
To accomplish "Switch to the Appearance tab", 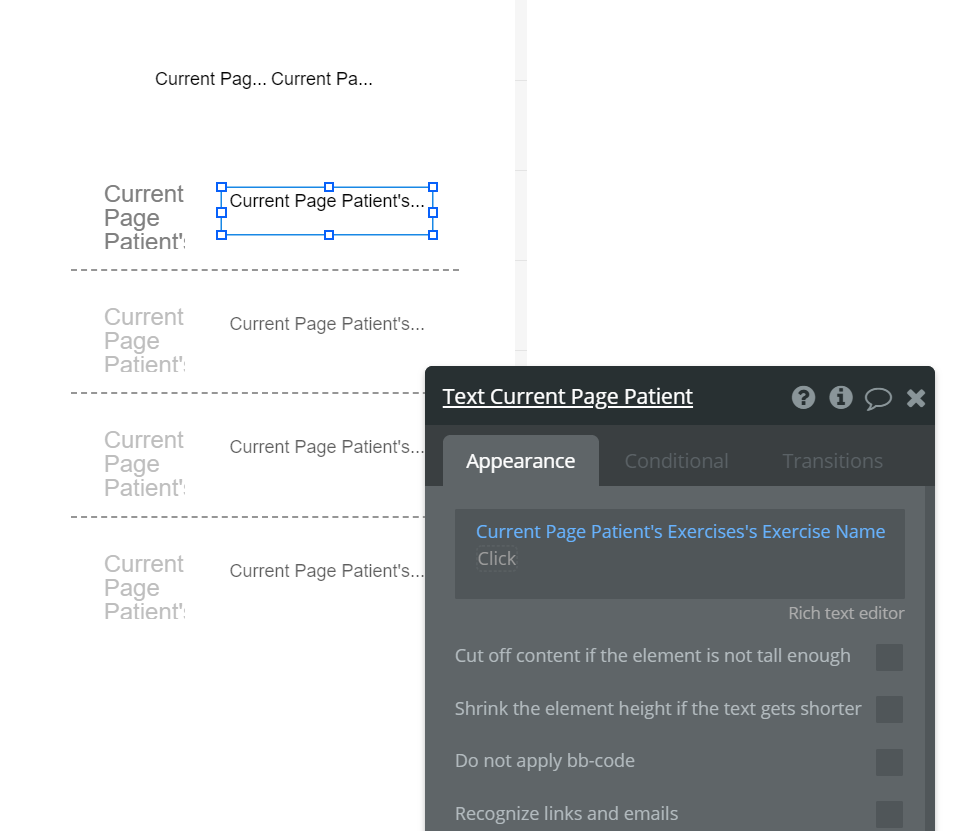I will pyautogui.click(x=520, y=461).
